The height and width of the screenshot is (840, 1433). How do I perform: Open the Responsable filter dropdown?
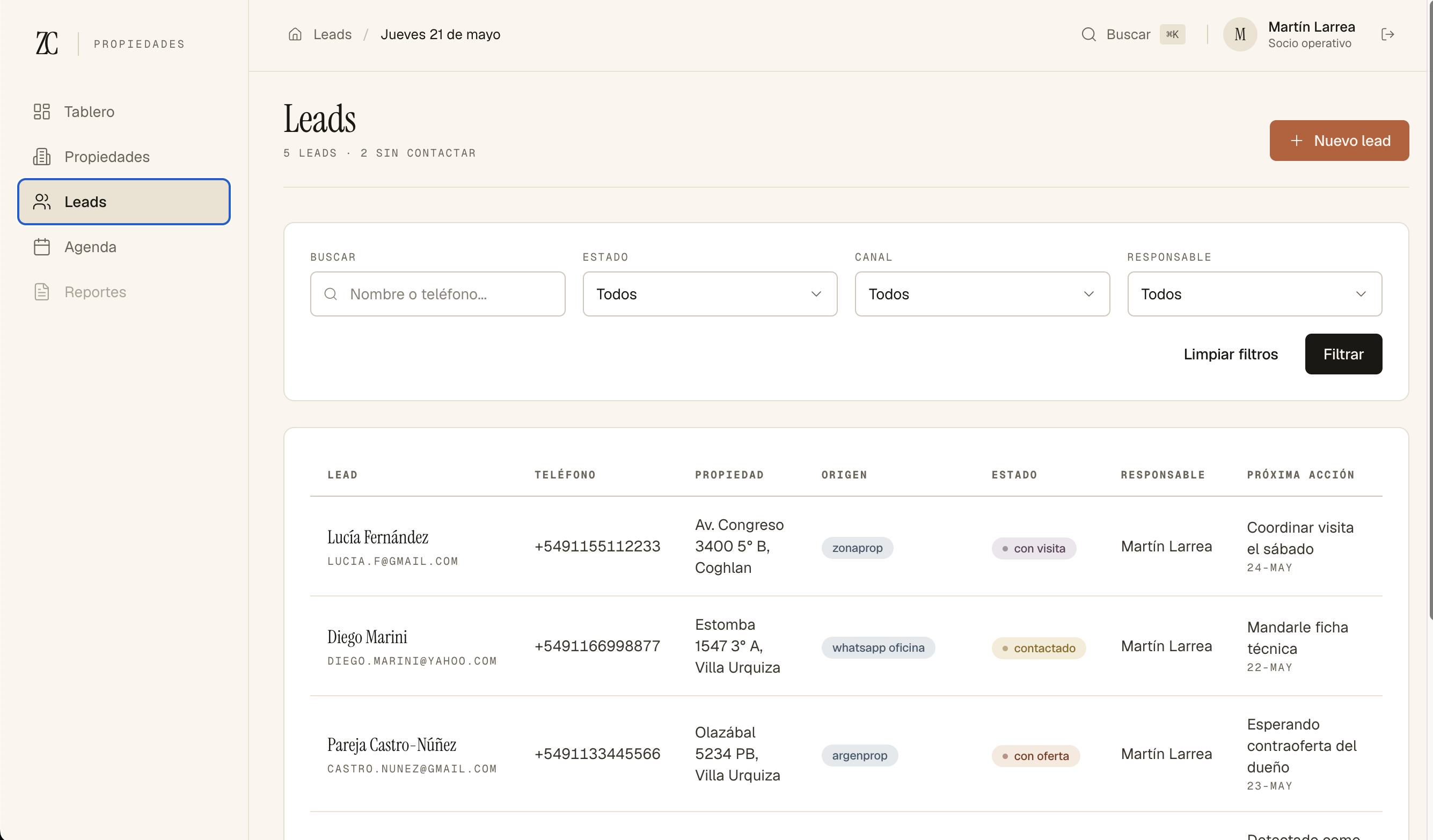1254,294
